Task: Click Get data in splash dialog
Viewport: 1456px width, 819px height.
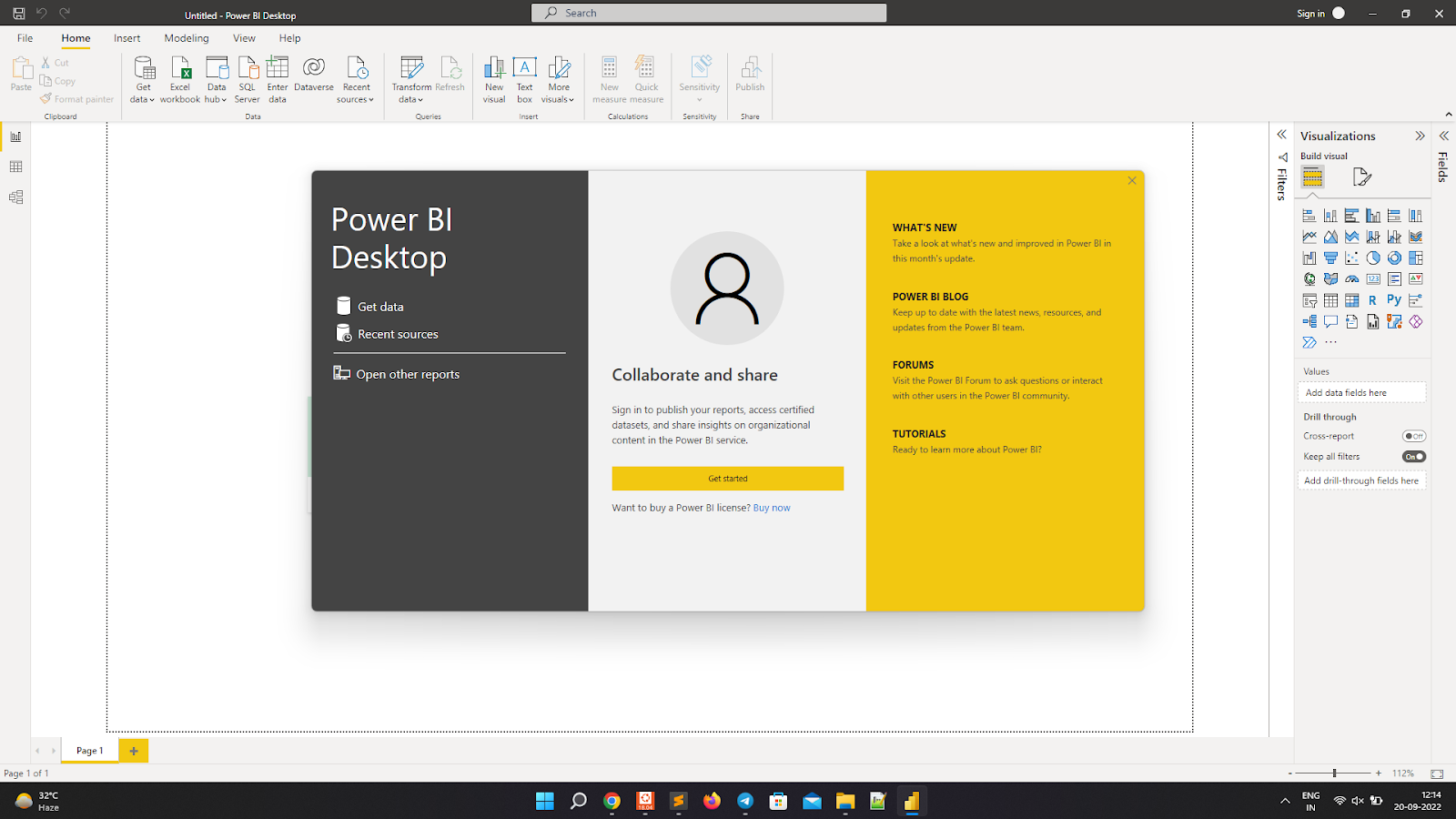Action: click(370, 307)
